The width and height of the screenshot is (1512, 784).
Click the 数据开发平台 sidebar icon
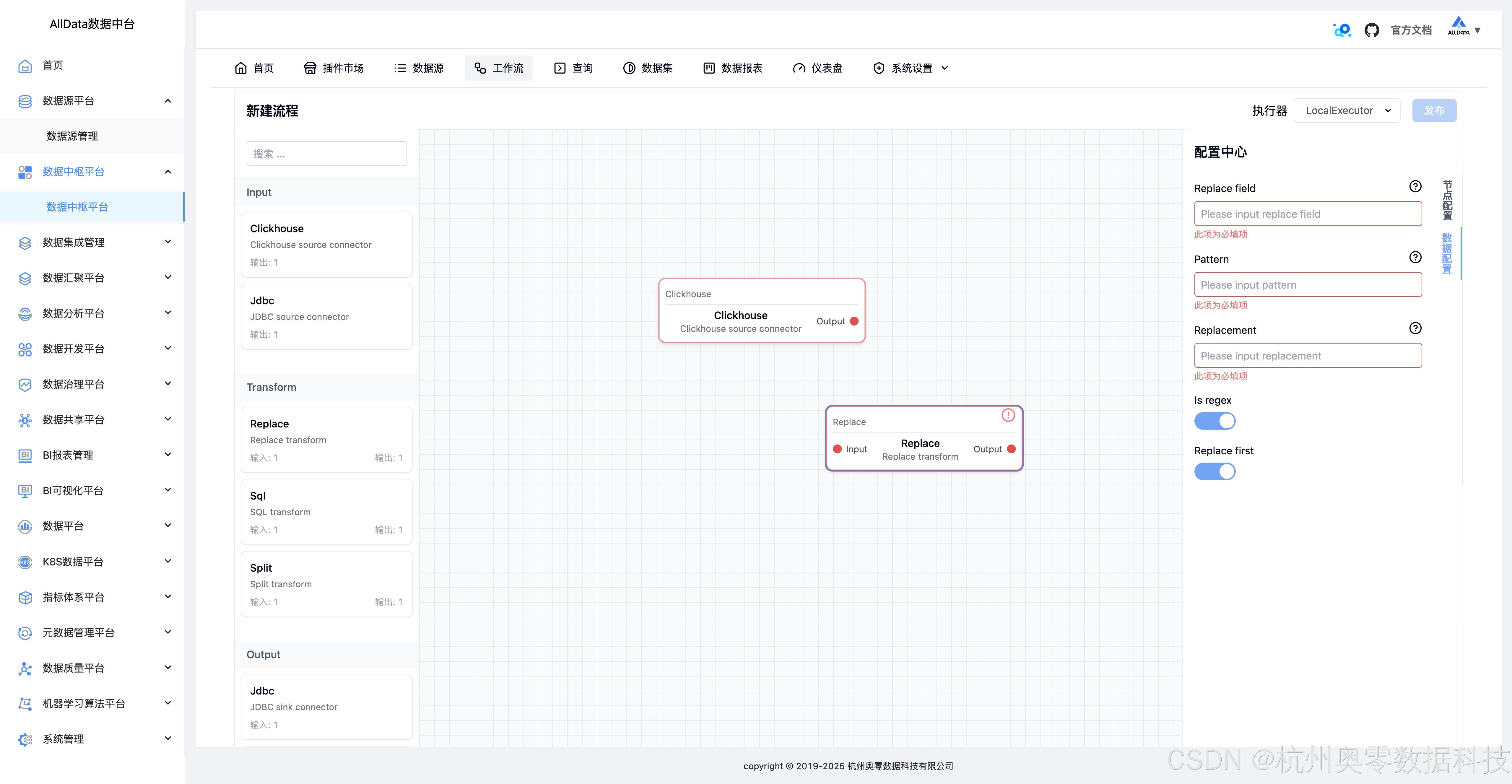pos(25,349)
